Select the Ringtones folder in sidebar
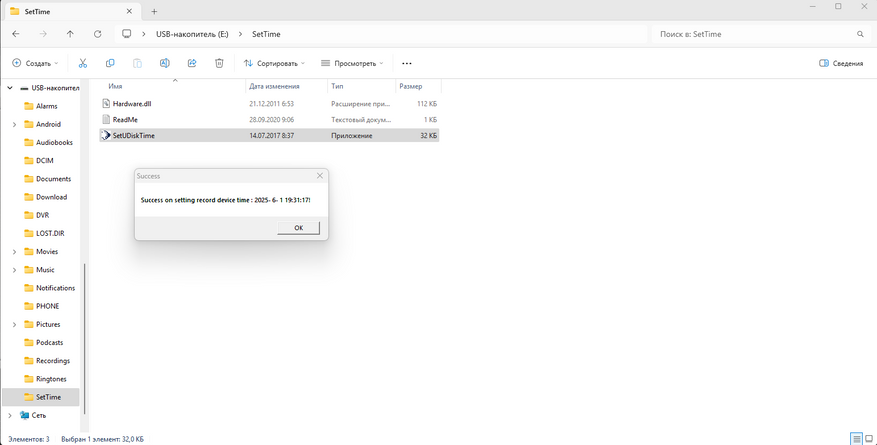This screenshot has height=445, width=877. 51,379
